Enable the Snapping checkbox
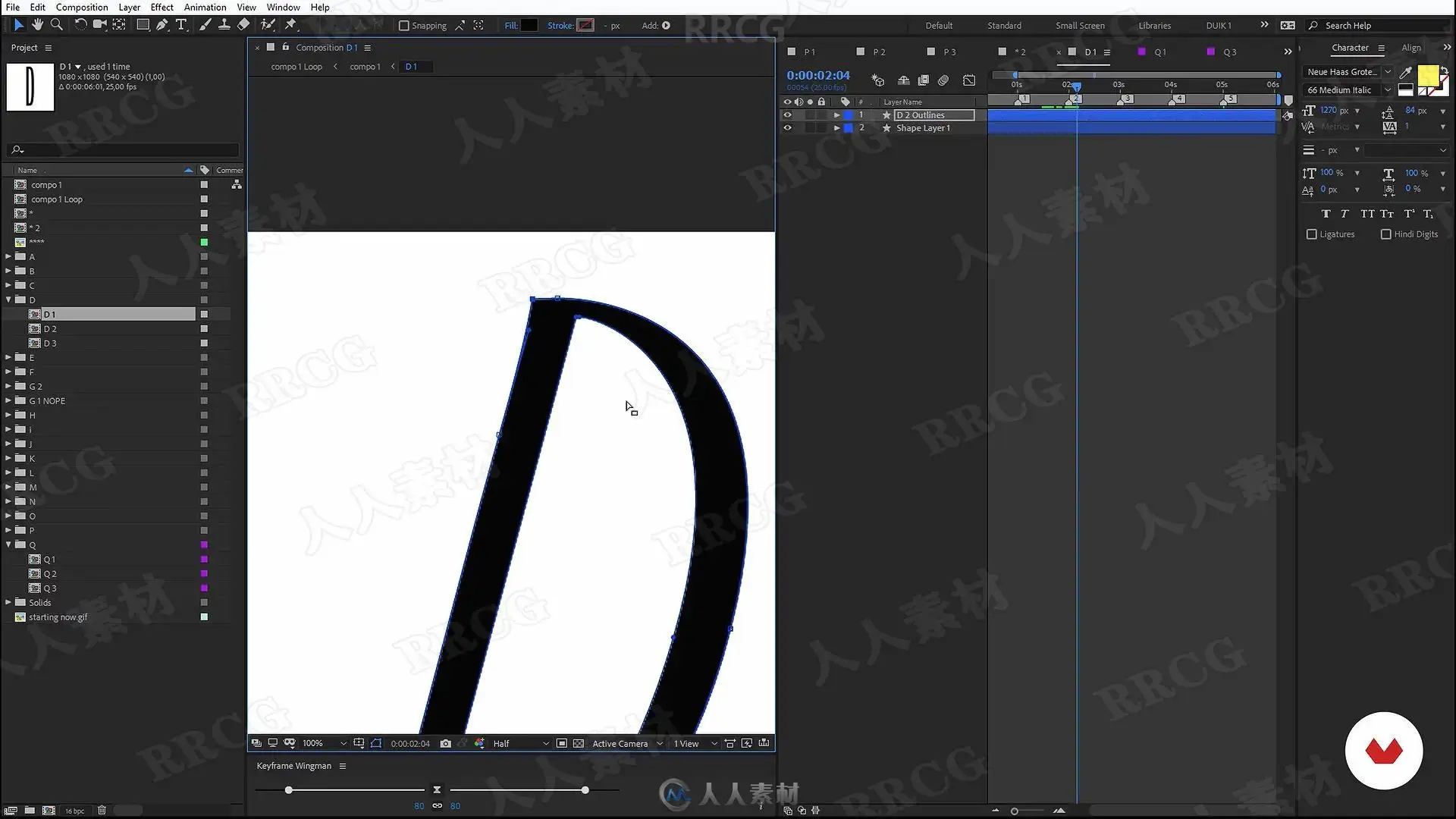The width and height of the screenshot is (1456, 819). coord(404,26)
